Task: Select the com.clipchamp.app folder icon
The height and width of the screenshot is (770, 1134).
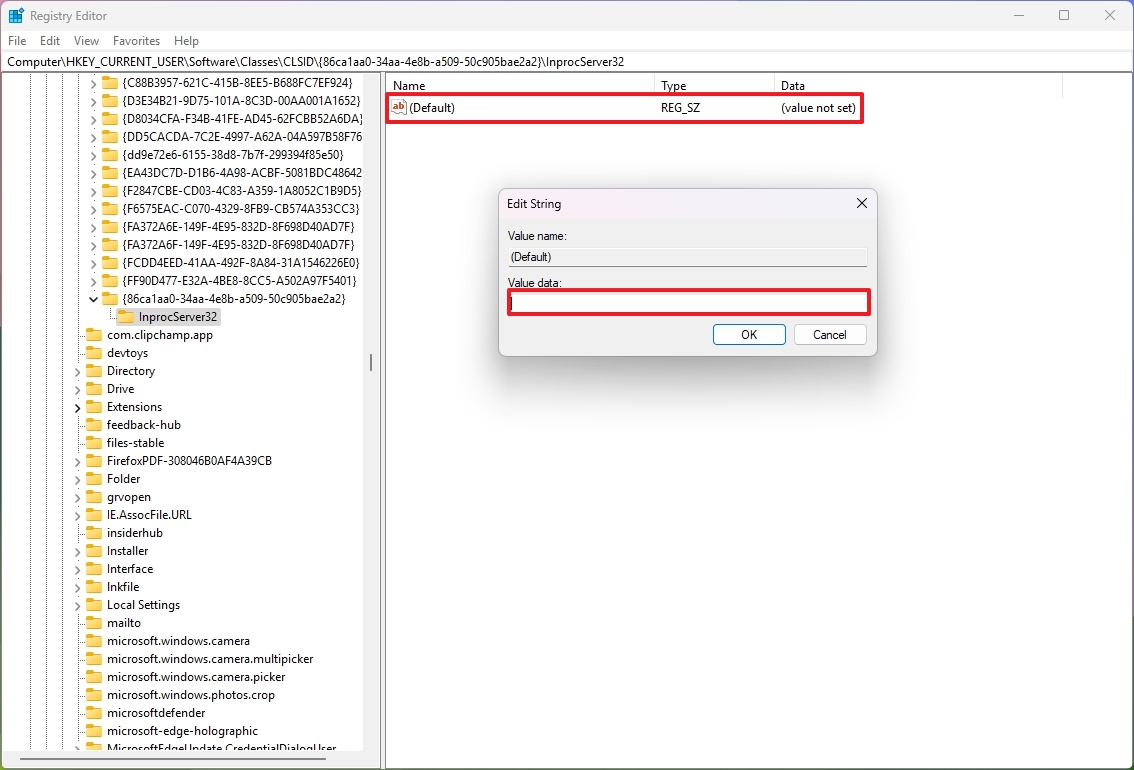Action: pyautogui.click(x=94, y=334)
